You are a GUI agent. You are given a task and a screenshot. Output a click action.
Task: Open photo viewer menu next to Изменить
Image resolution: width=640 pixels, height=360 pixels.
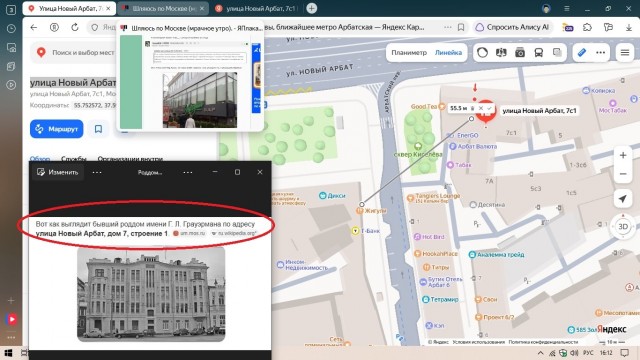click(97, 172)
